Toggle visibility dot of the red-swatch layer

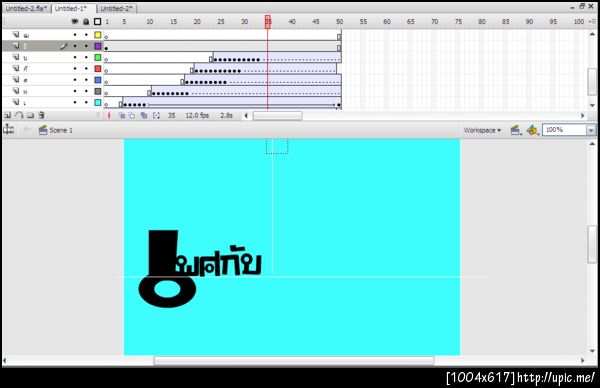[75, 68]
